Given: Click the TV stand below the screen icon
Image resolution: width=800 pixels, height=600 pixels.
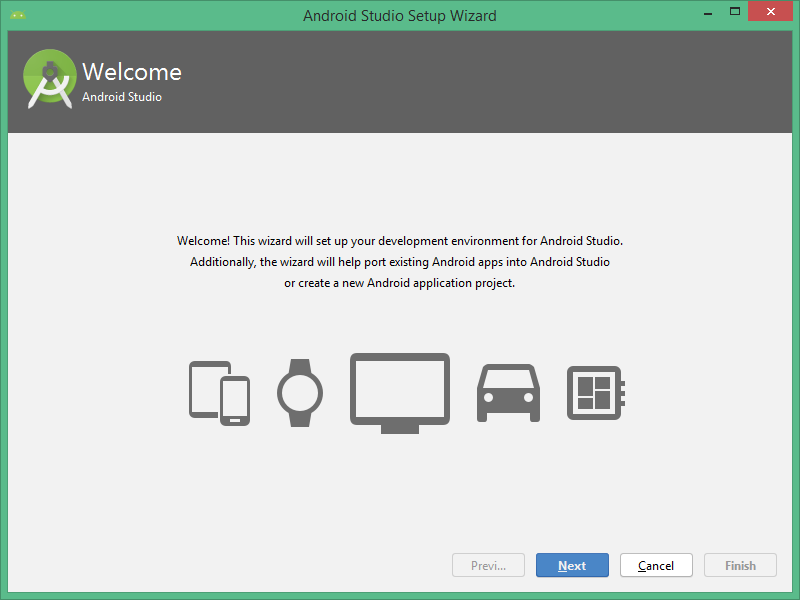Looking at the screenshot, I should (399, 428).
